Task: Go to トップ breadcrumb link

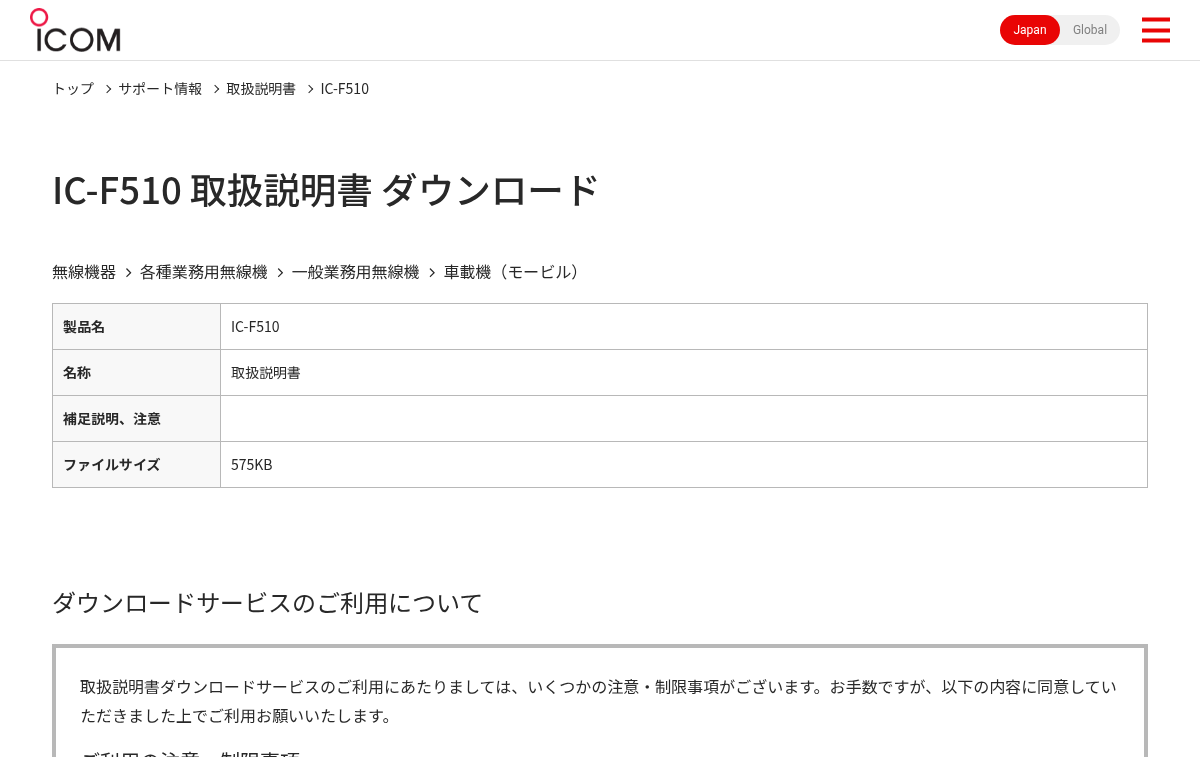Action: point(73,88)
